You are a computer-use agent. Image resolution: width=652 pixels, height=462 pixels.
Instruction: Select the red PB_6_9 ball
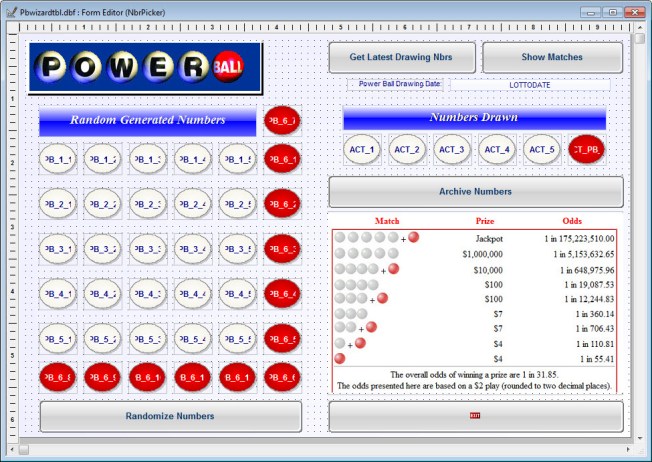coord(103,377)
